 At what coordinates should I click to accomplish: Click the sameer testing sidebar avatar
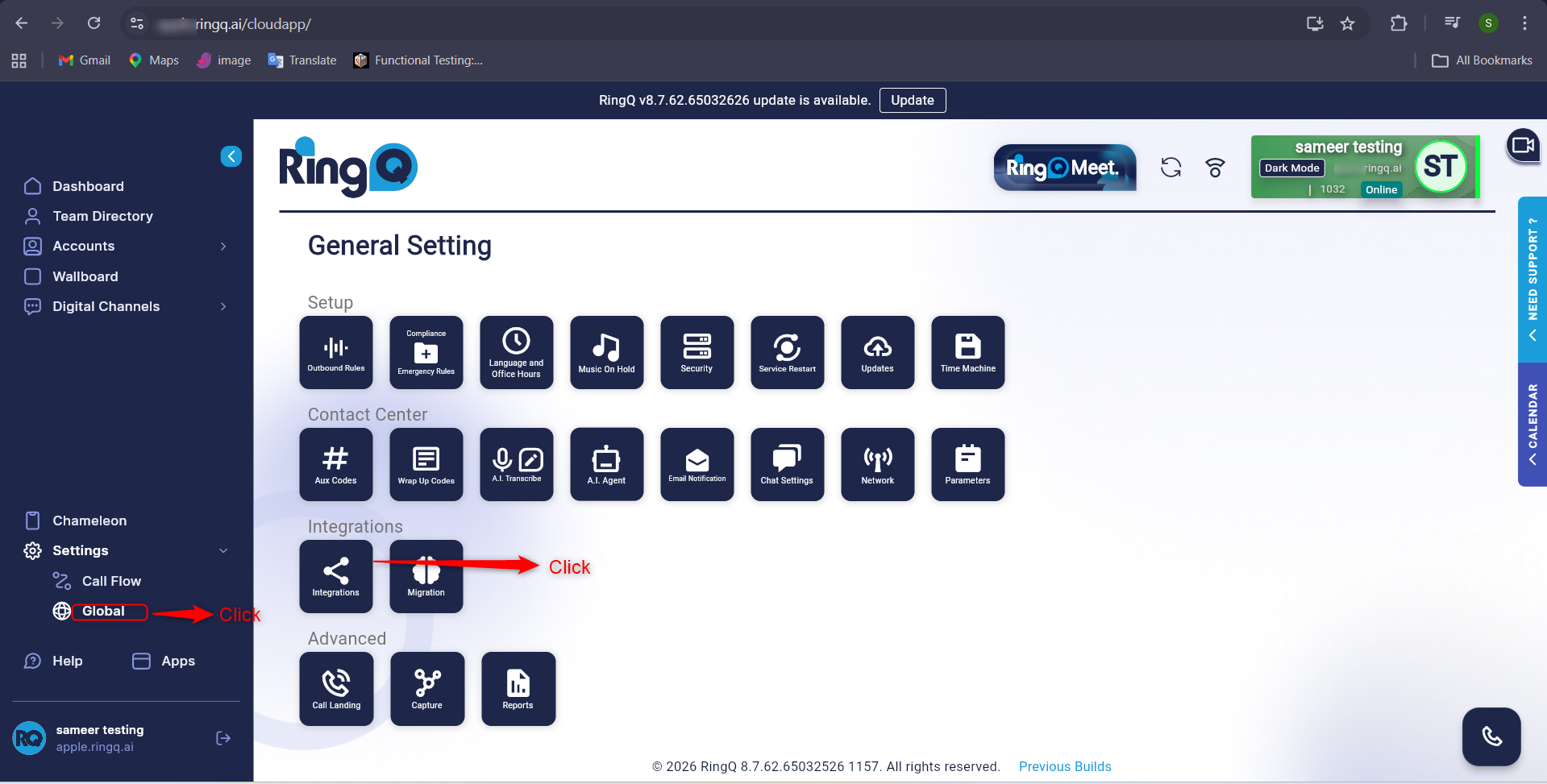(30, 738)
